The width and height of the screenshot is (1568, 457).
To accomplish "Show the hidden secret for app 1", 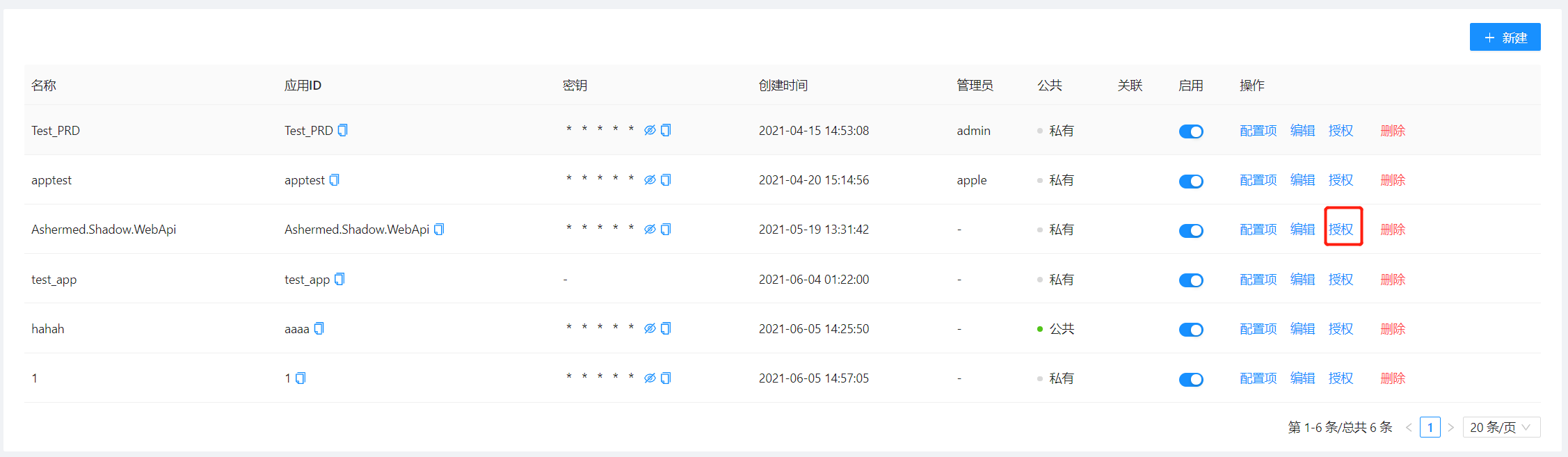I will point(650,378).
